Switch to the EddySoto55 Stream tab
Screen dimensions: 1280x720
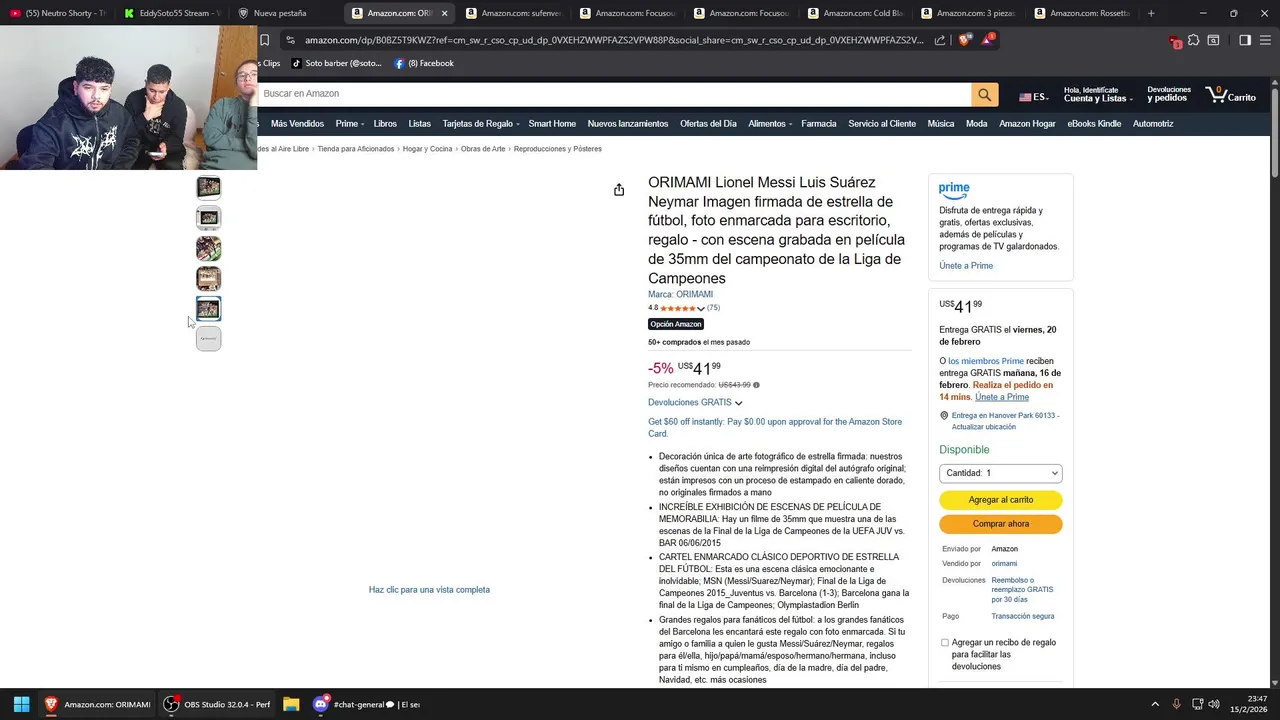click(172, 13)
